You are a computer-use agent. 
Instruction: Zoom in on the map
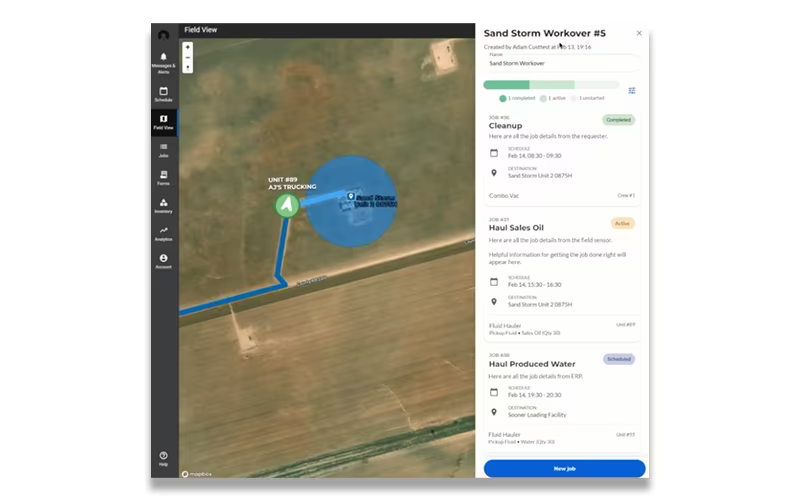tap(188, 47)
